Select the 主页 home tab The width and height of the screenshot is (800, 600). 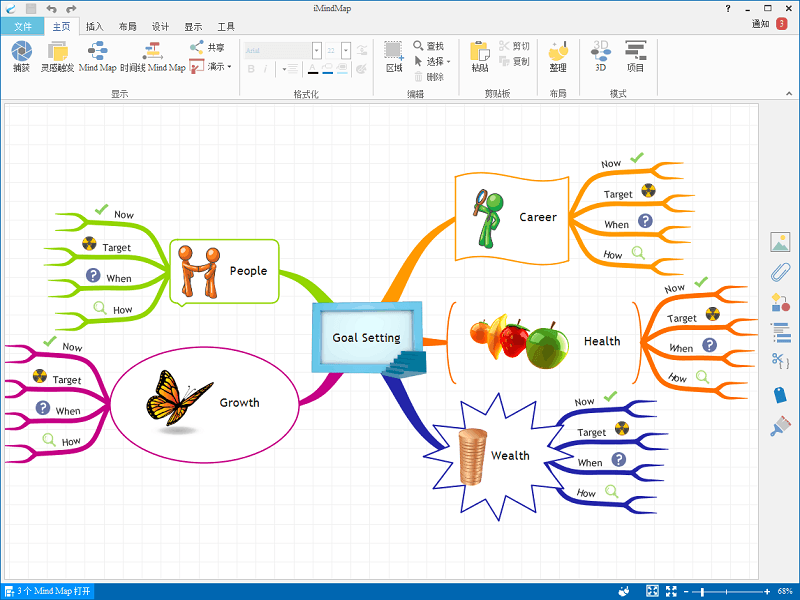(61, 27)
